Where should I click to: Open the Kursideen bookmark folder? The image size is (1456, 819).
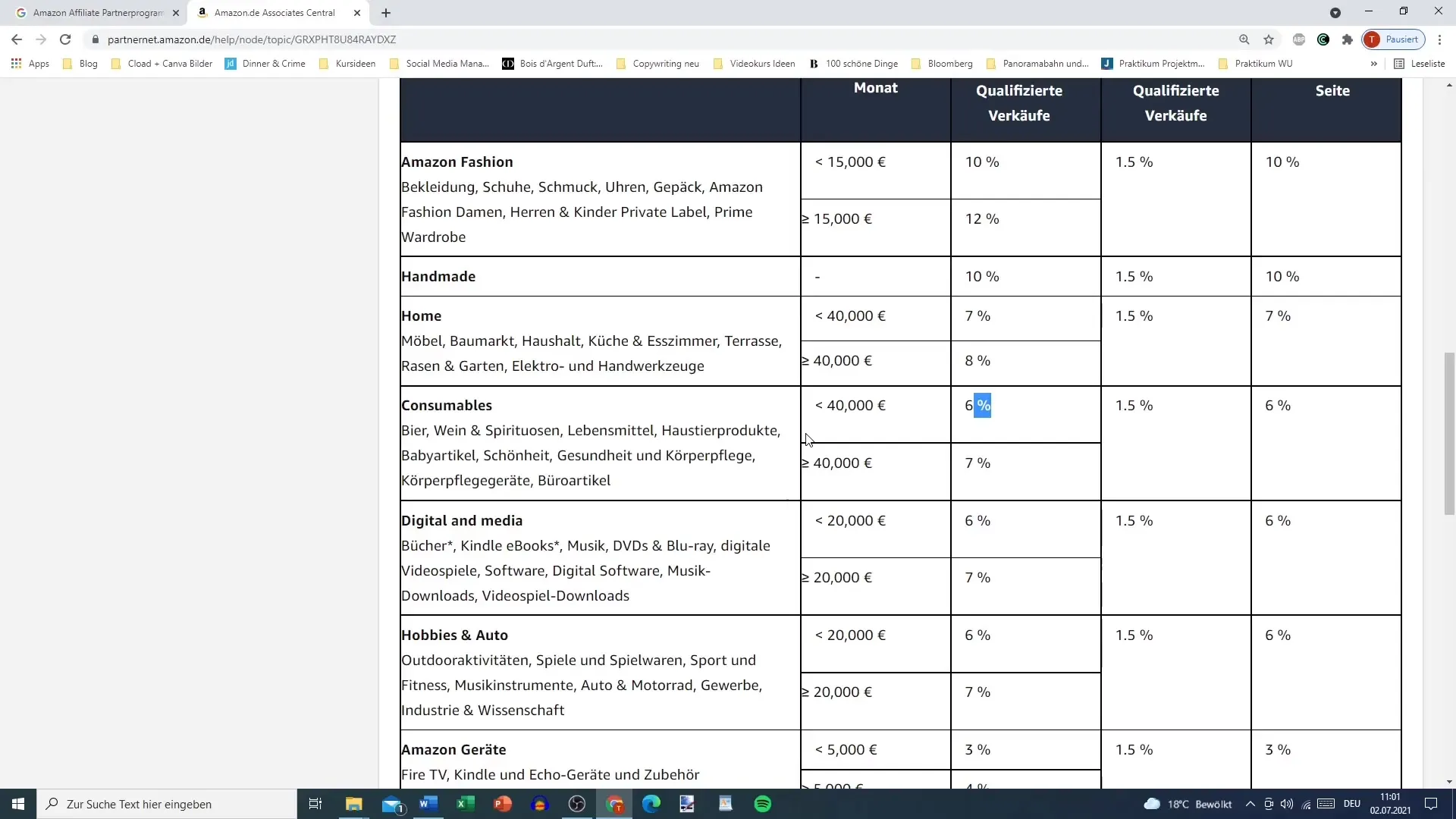point(347,64)
